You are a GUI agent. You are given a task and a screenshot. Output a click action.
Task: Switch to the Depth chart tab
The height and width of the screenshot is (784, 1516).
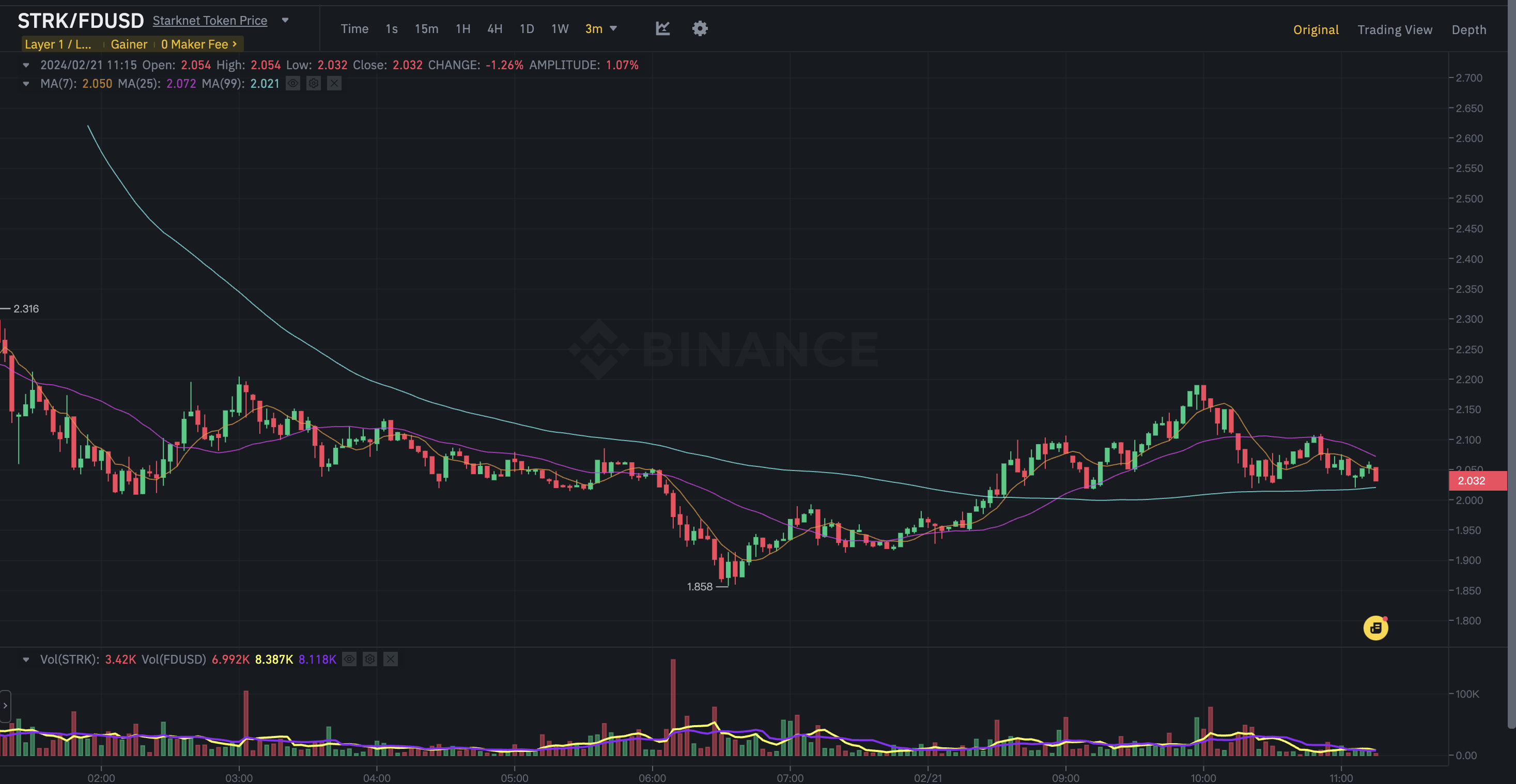point(1468,30)
